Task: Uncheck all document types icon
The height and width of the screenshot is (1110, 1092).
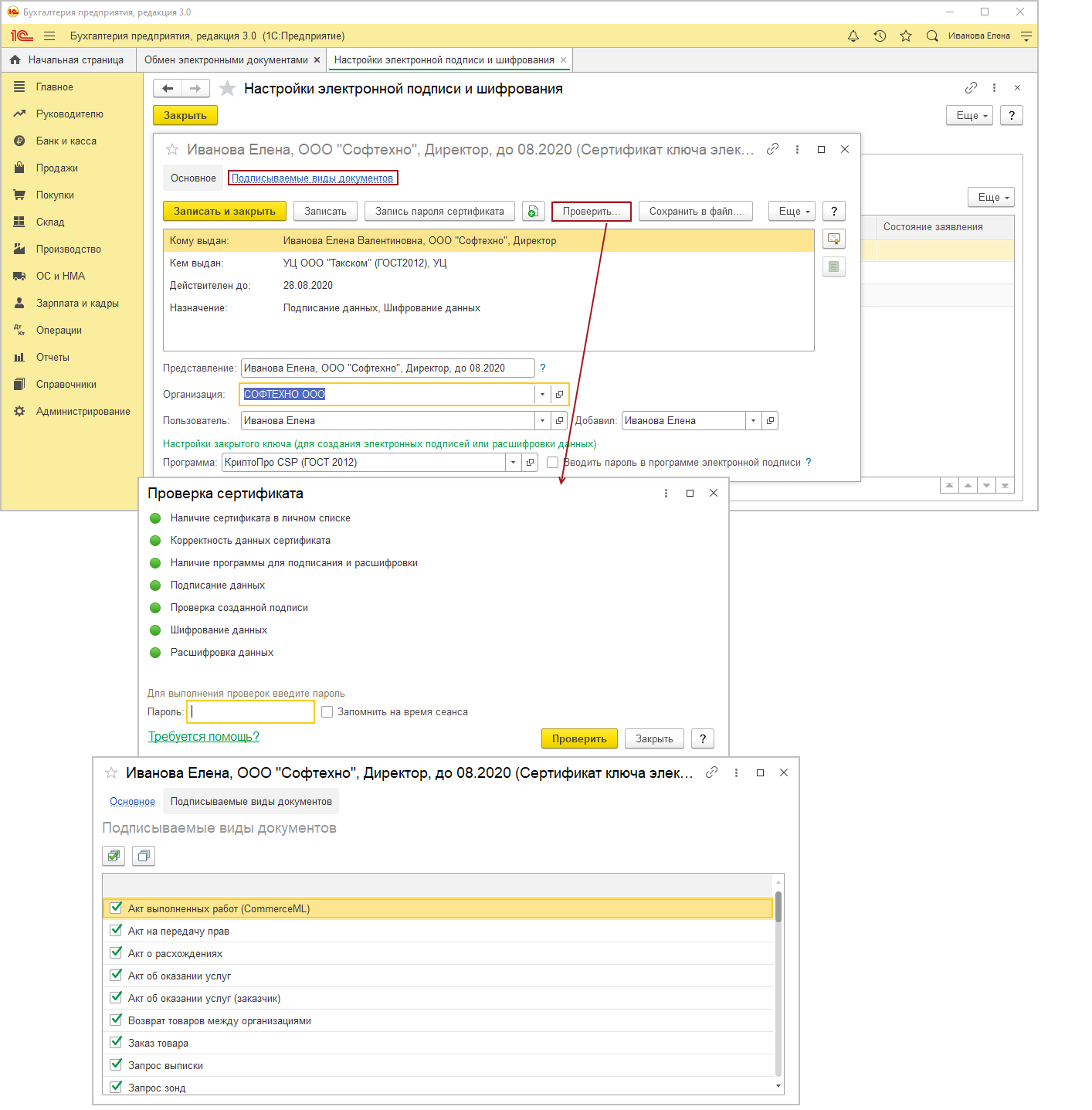Action: coord(144,855)
